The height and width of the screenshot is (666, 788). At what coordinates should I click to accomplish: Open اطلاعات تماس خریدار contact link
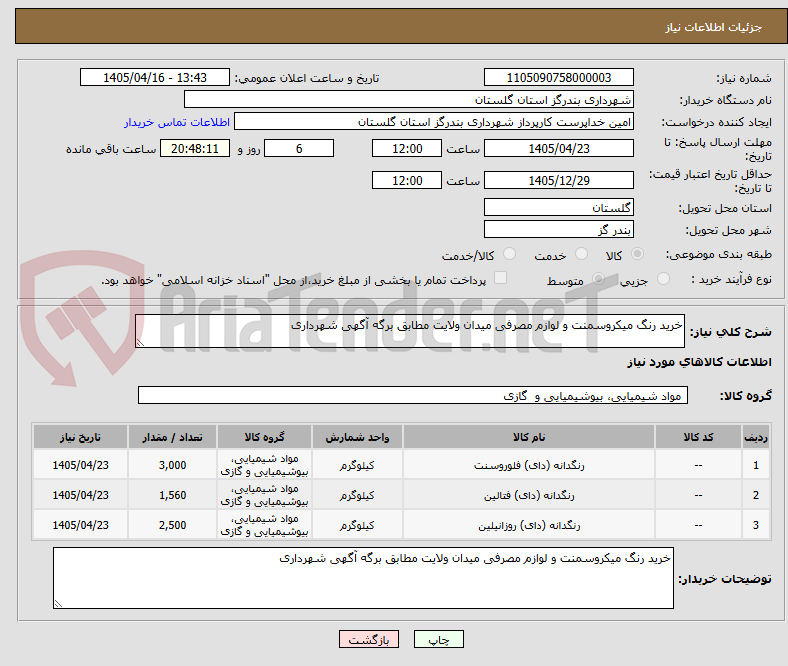point(177,122)
